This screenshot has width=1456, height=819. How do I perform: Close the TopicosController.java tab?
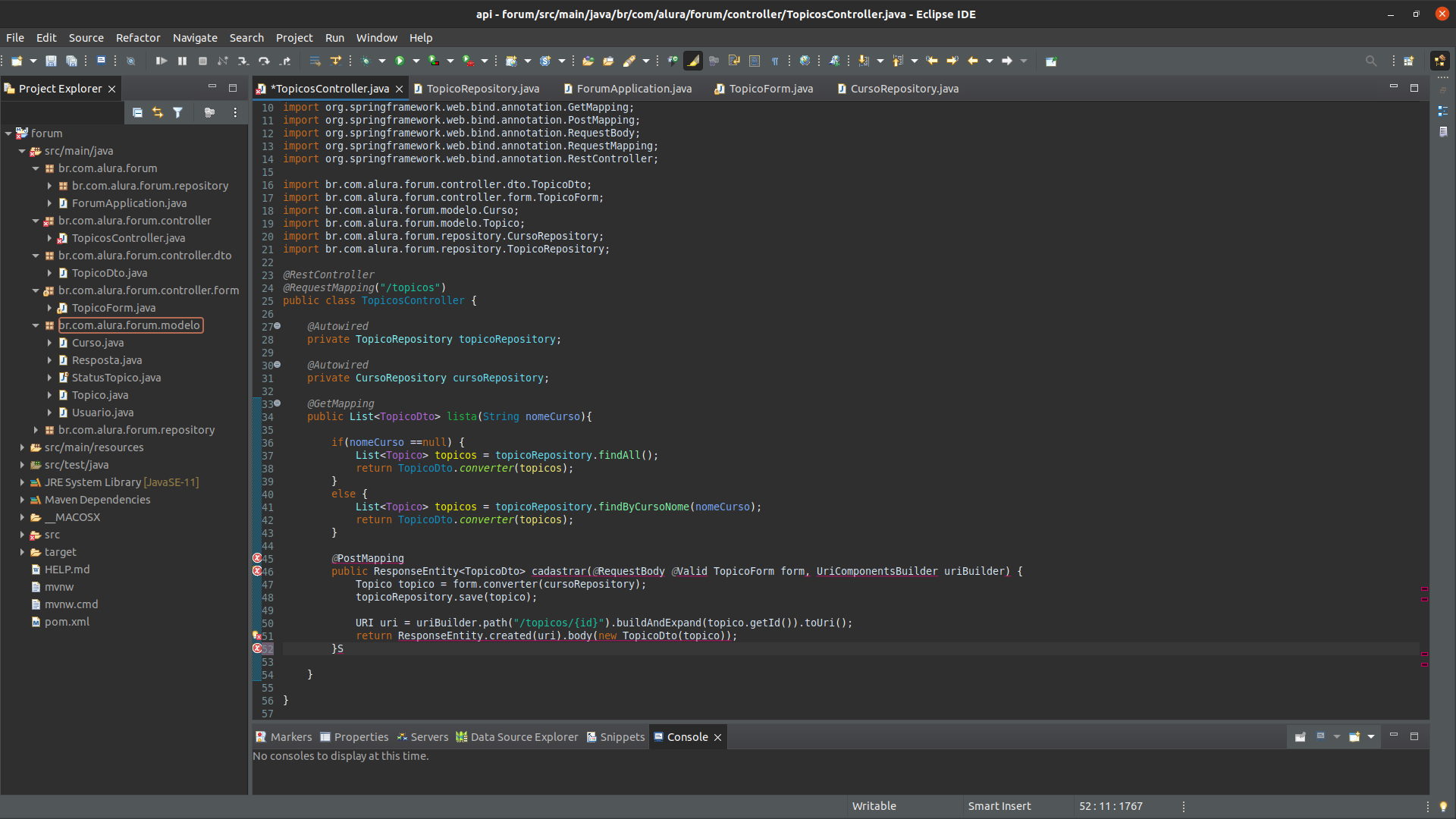399,89
